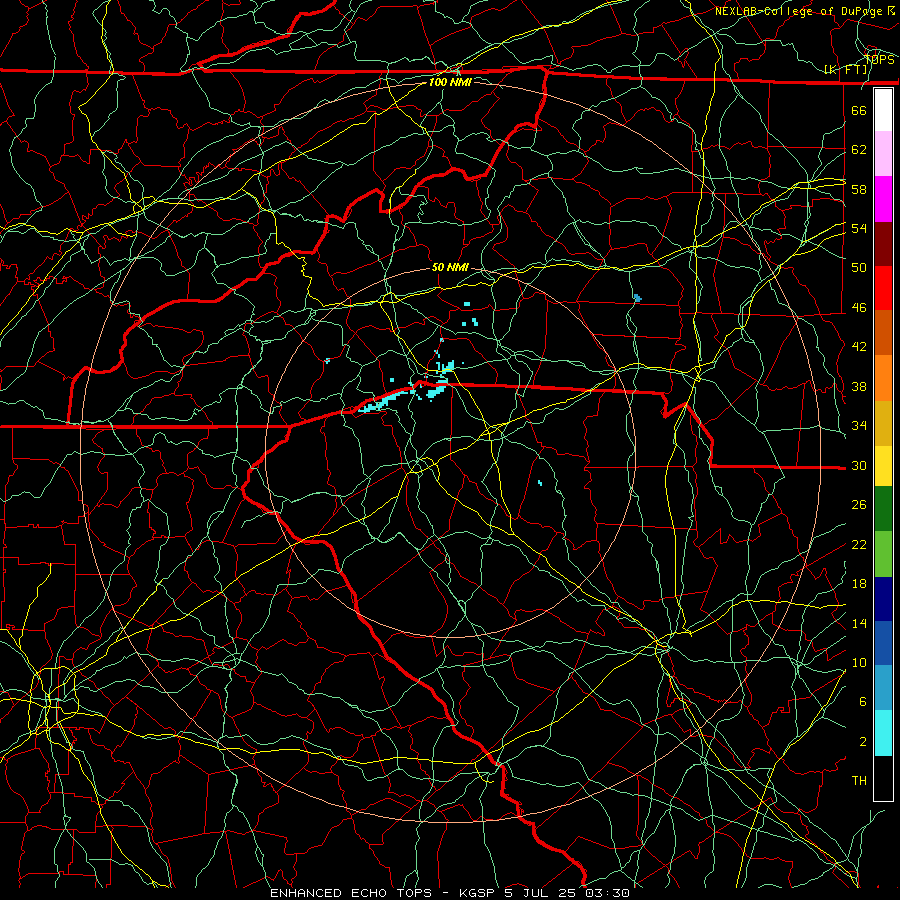Viewport: 900px width, 900px height.
Task: Click the '14' scale label
Action: 859,623
